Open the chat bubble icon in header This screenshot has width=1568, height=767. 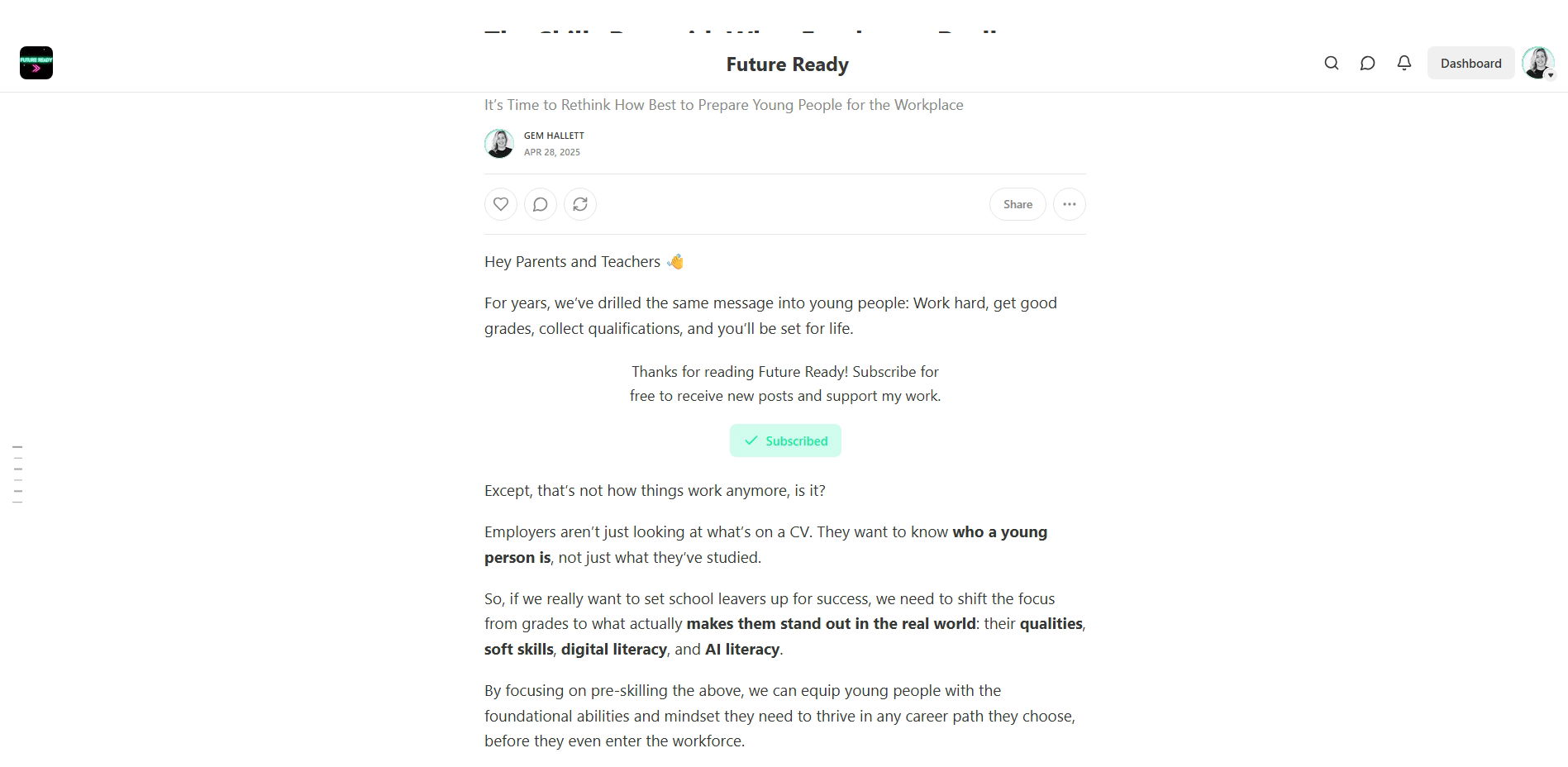pyautogui.click(x=1367, y=63)
